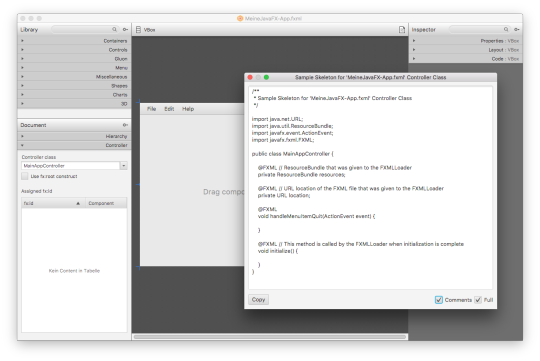Image resolution: width=540 pixels, height=361 pixels.
Task: Click the 'import javafx.fxml.FXML;' line
Action: coord(283,140)
